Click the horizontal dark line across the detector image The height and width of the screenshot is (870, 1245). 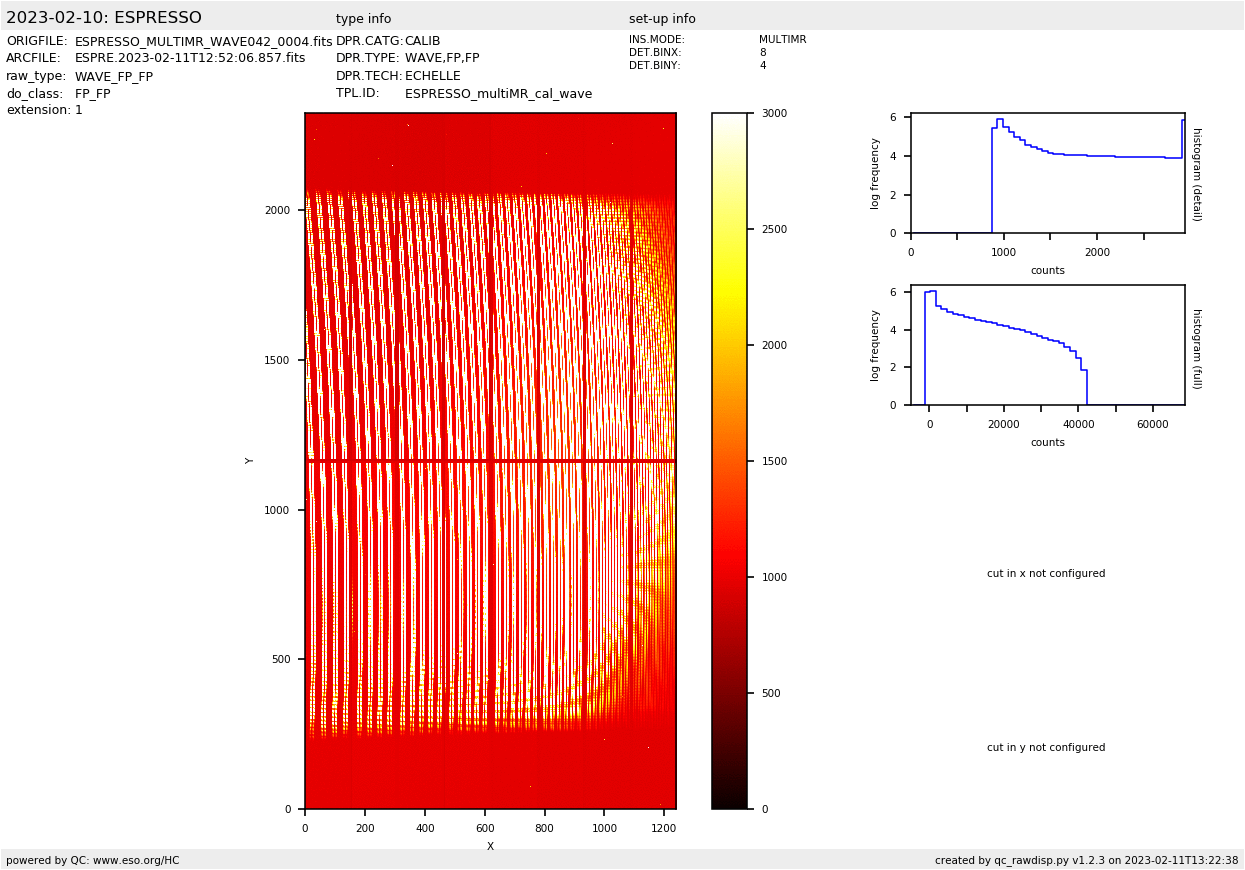490,461
